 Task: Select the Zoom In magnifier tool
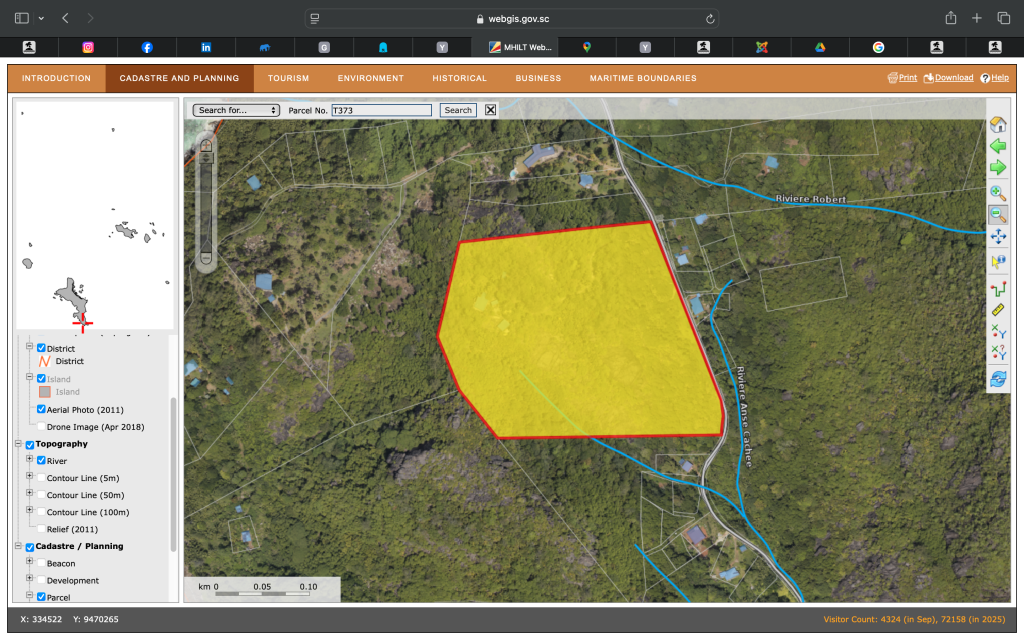coord(997,192)
